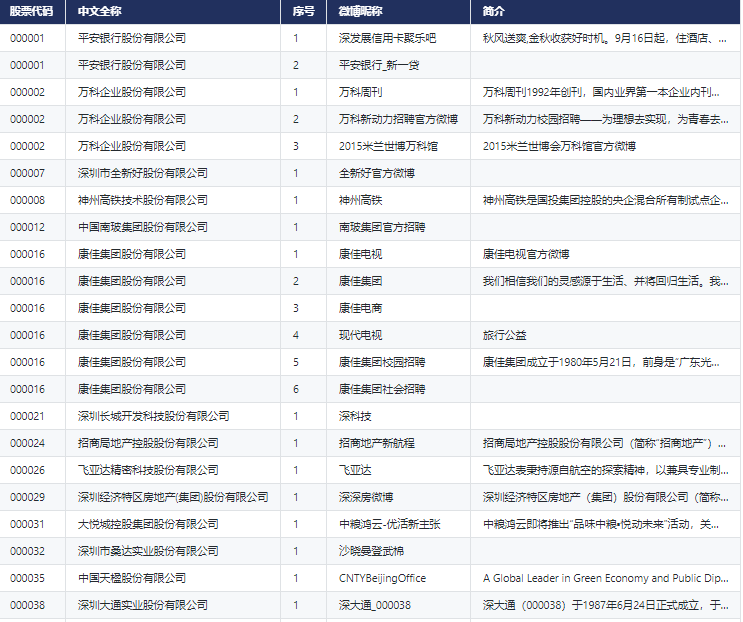
Task: Click the 深圳经济特区房地产(集团)股份有限公司 company name
Action: (173, 497)
